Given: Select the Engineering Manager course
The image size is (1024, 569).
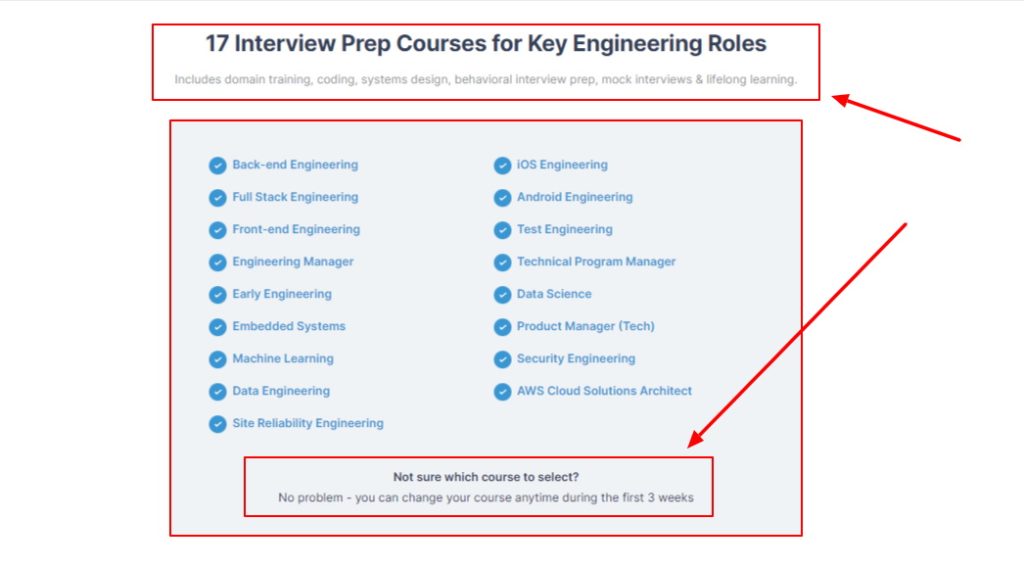Looking at the screenshot, I should pyautogui.click(x=293, y=261).
